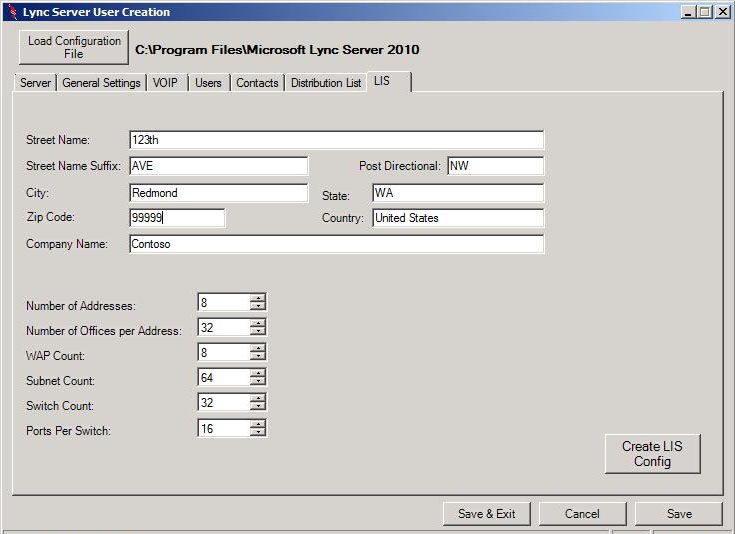Screen dimensions: 735x534
Task: Click the Load Configuration File button
Action: pyautogui.click(x=74, y=47)
